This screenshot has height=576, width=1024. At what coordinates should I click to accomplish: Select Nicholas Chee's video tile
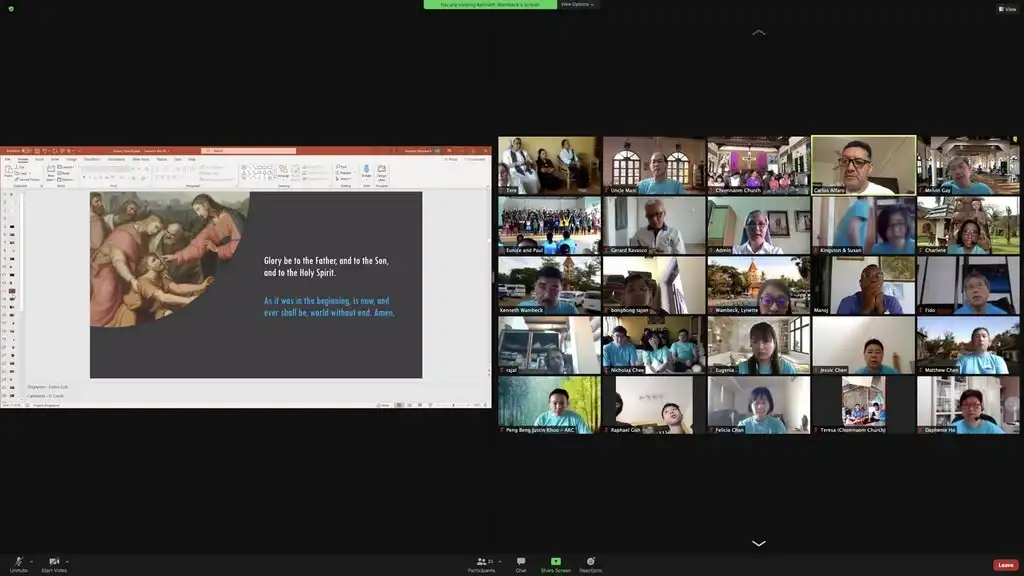pos(654,345)
